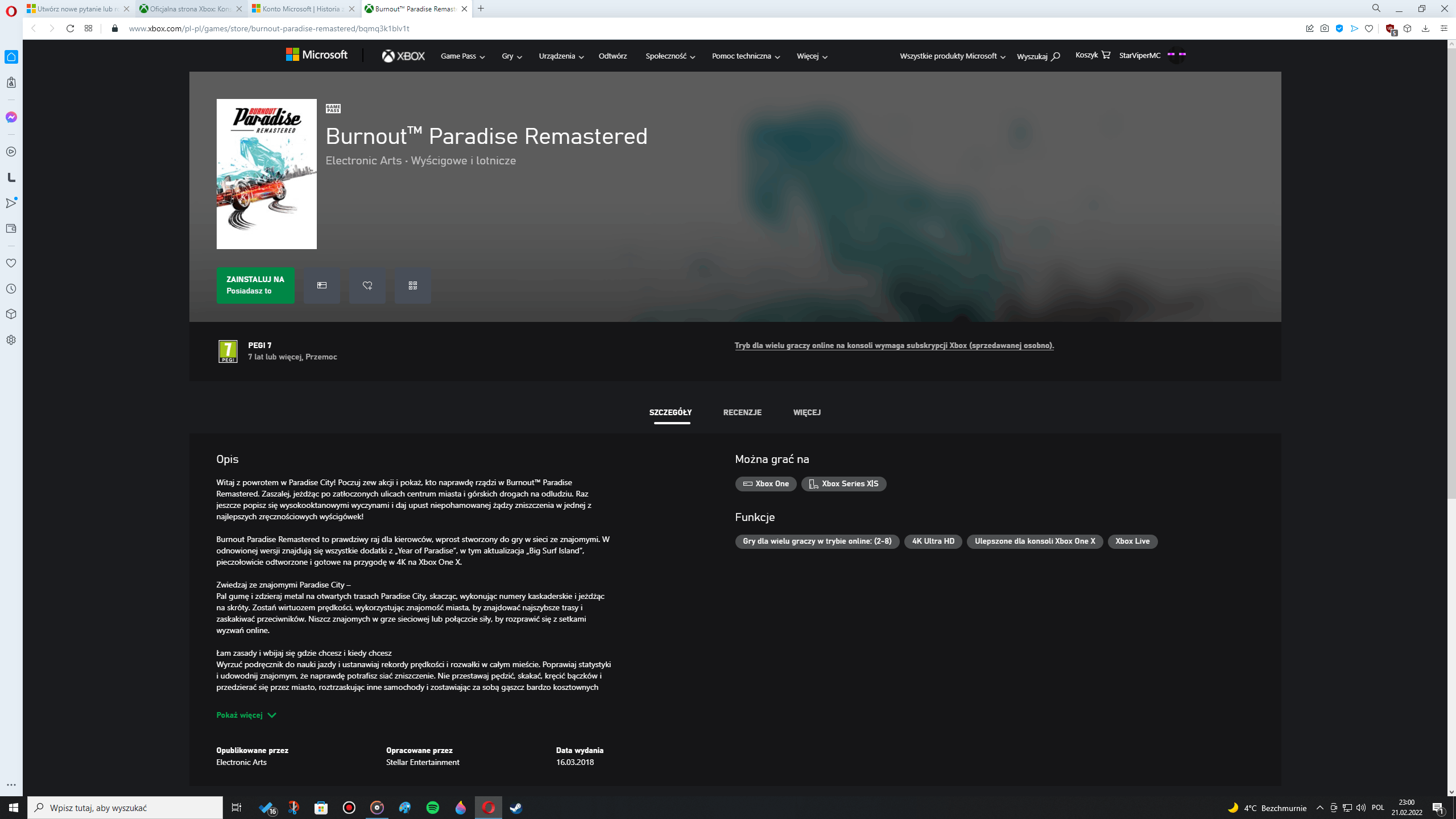
Task: Open the Koszyk shopping cart
Action: tap(1093, 55)
